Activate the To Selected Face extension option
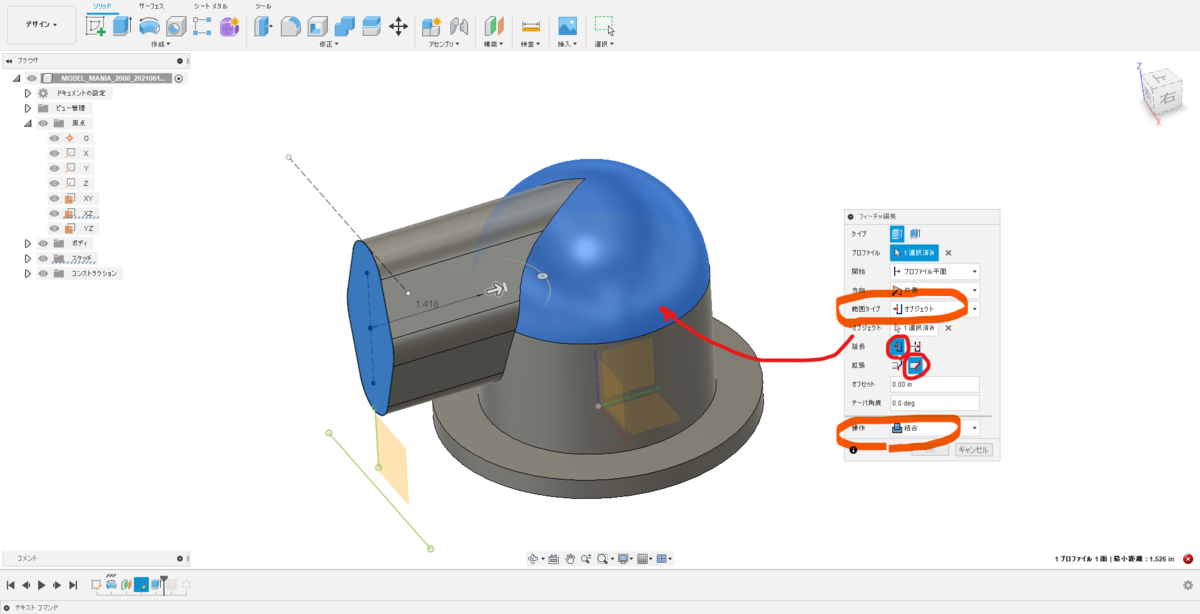 897,346
